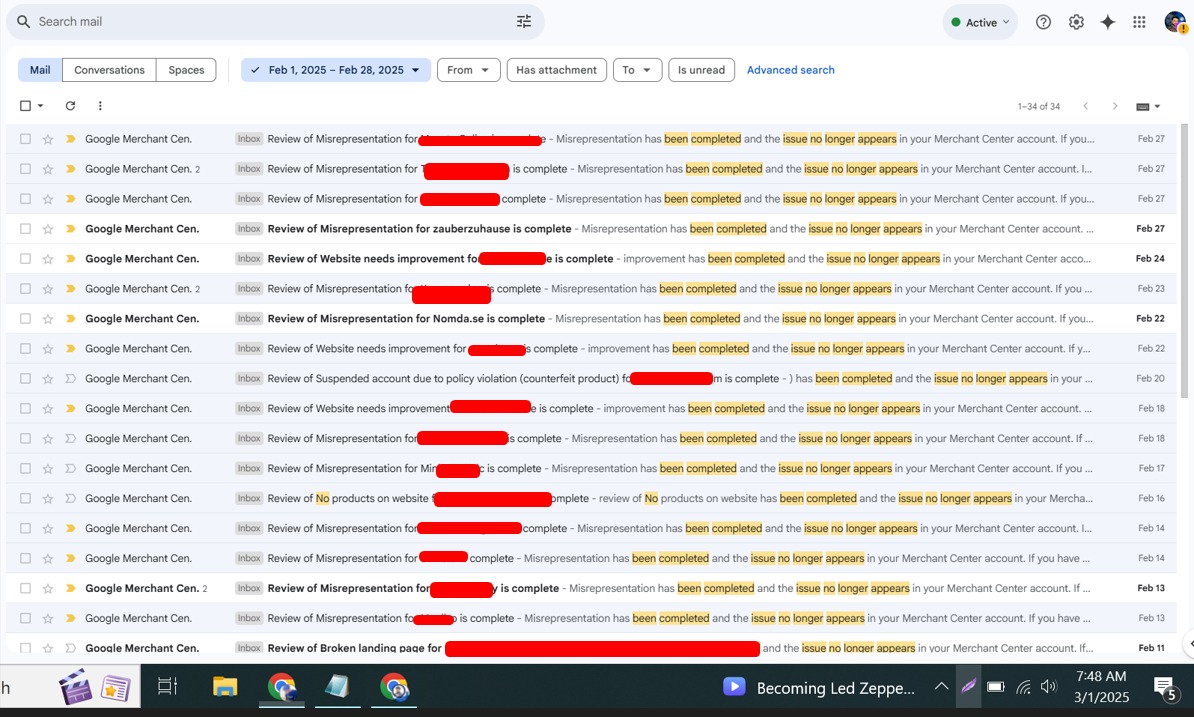Select checkbox for zauberzuhause email
The height and width of the screenshot is (717, 1194).
pos(25,229)
